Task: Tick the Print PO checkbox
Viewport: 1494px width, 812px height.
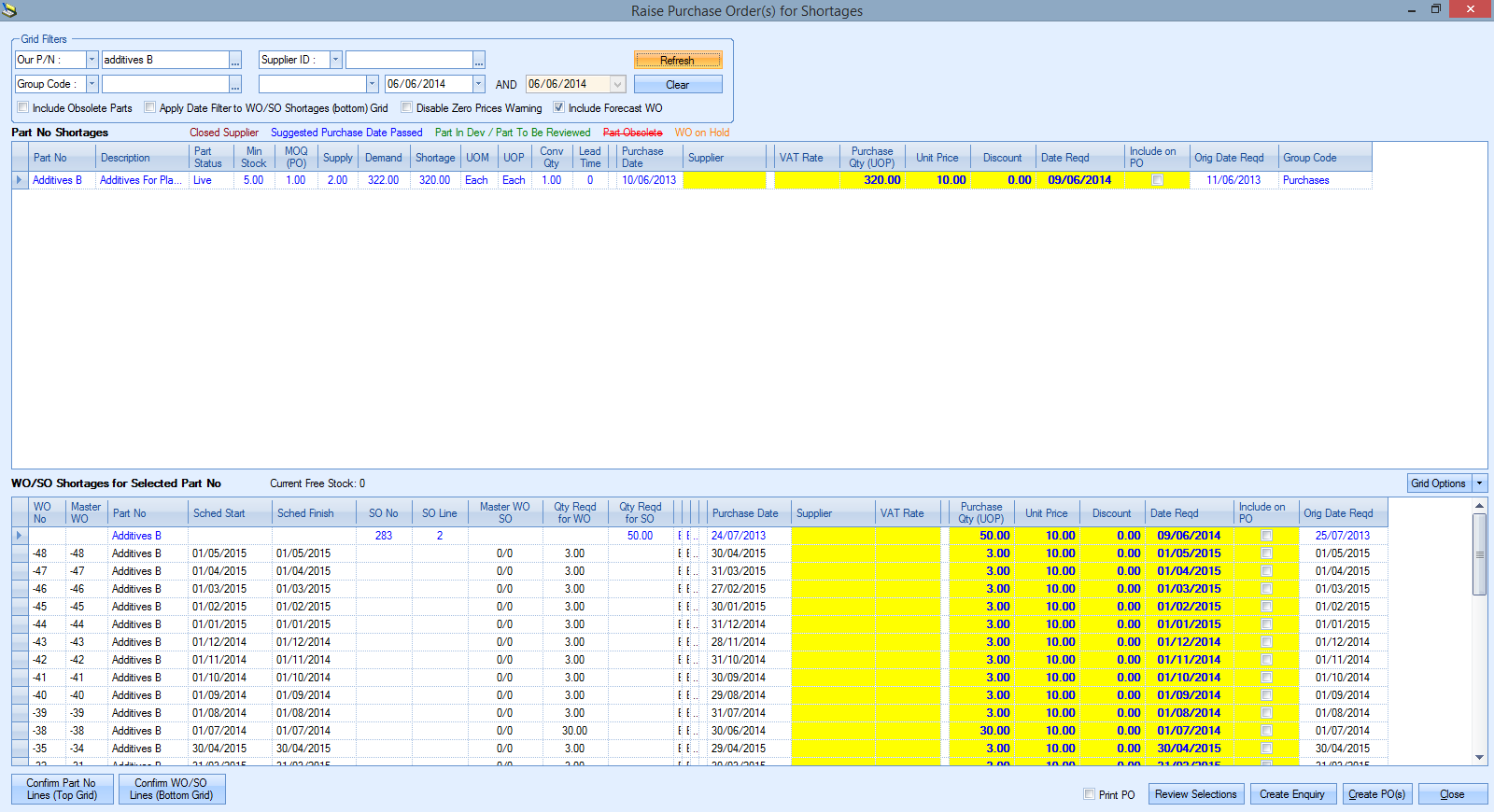Action: click(x=1089, y=794)
